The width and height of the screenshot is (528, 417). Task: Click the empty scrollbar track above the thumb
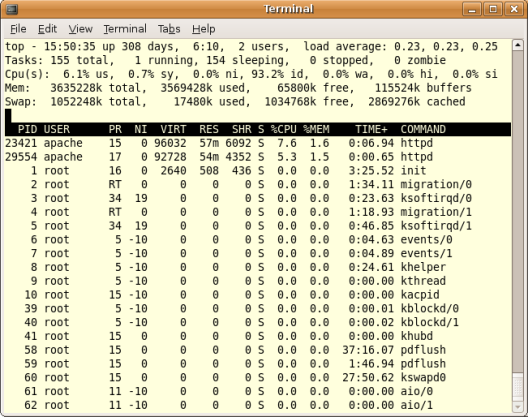pyautogui.click(x=518, y=212)
